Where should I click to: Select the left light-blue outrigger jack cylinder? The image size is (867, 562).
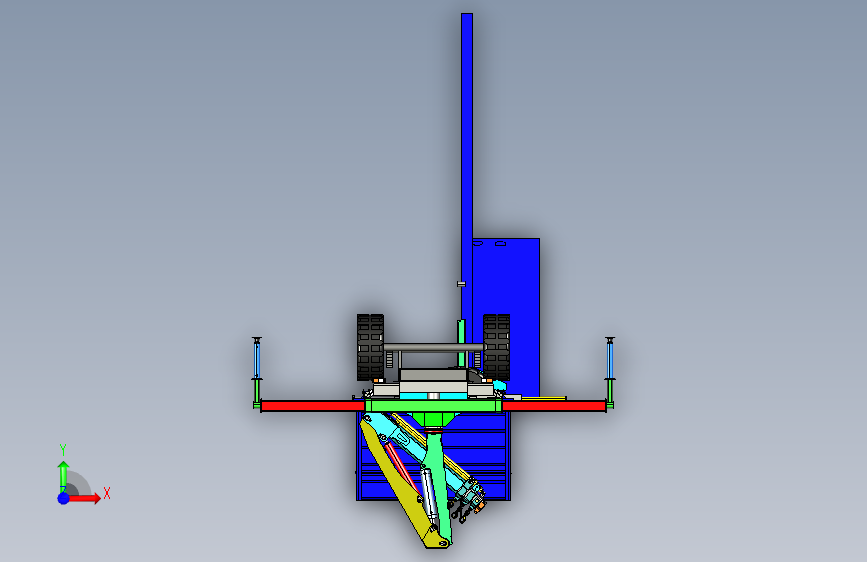[x=257, y=360]
